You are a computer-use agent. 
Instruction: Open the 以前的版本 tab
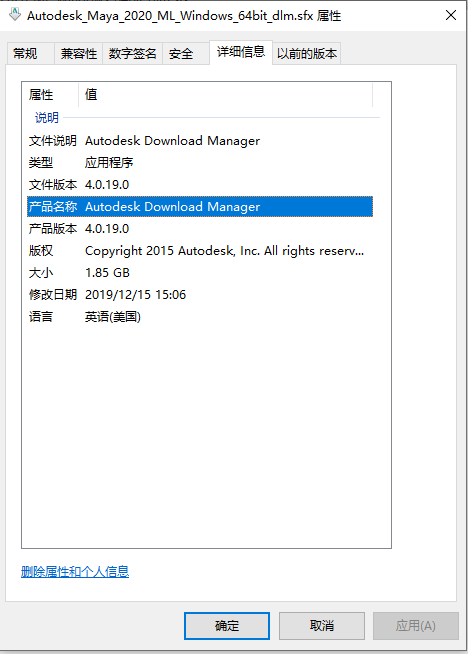pos(307,53)
